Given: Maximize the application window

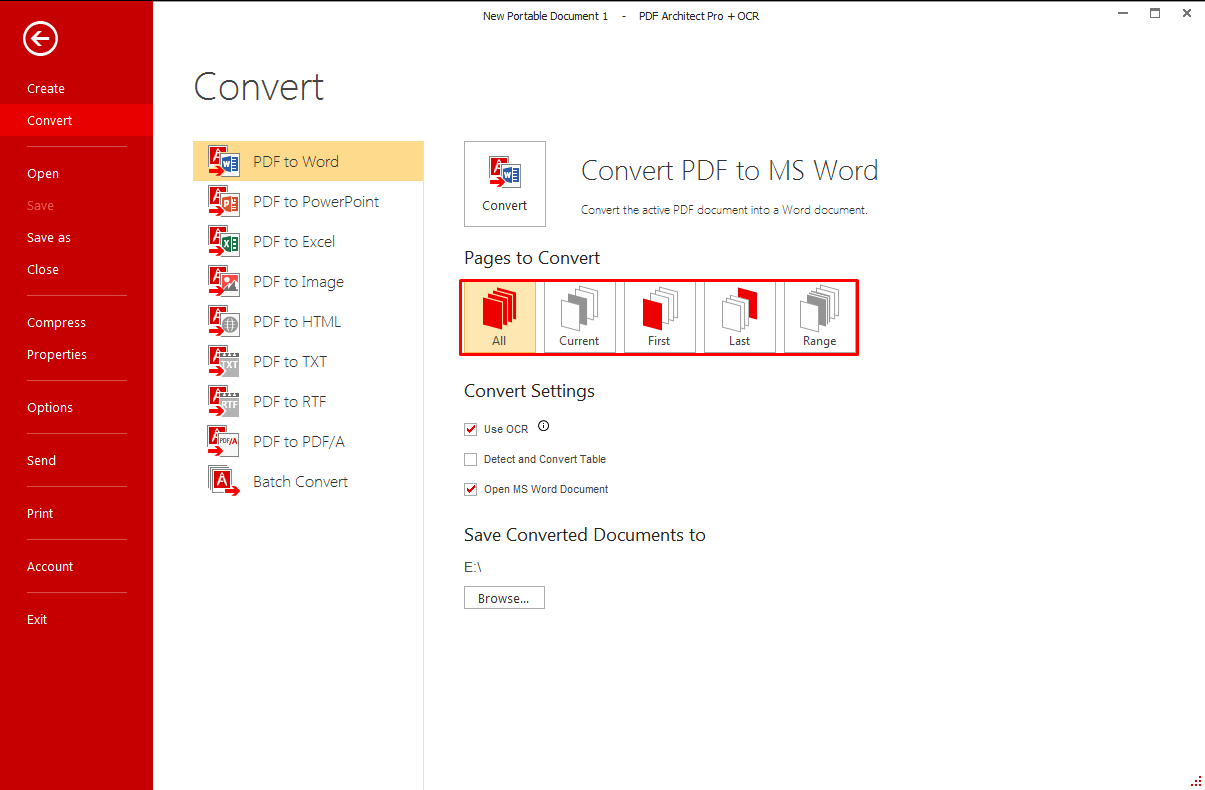Looking at the screenshot, I should pos(1155,14).
